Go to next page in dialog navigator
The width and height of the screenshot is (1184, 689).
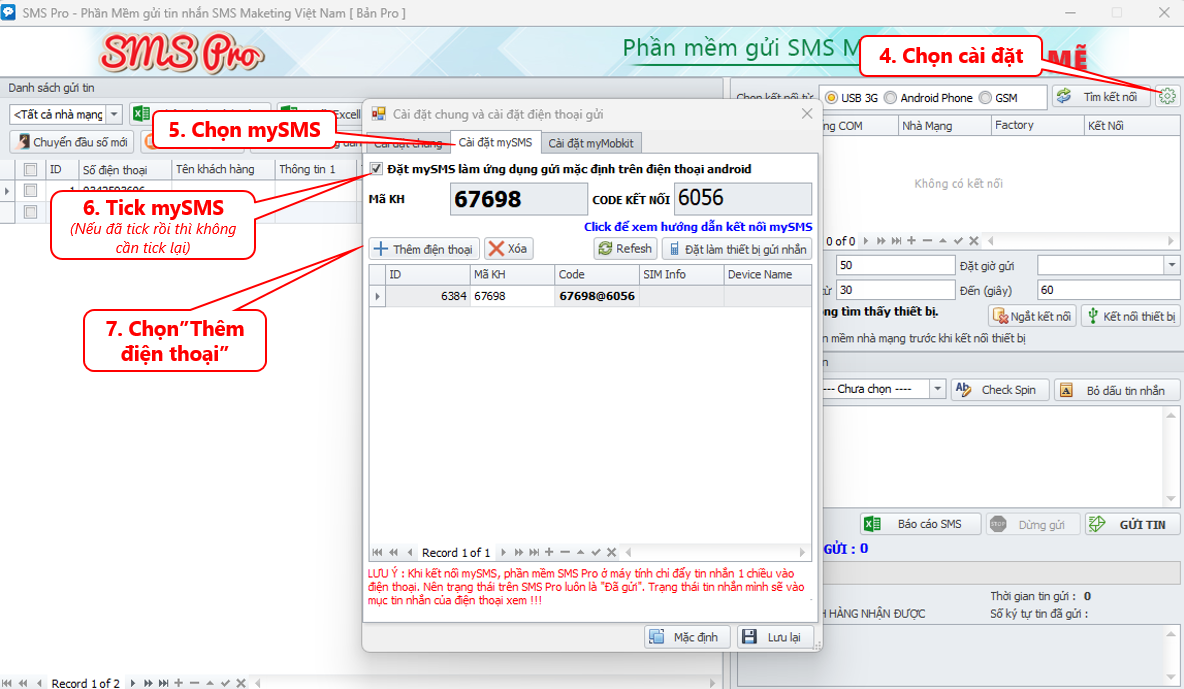point(519,552)
